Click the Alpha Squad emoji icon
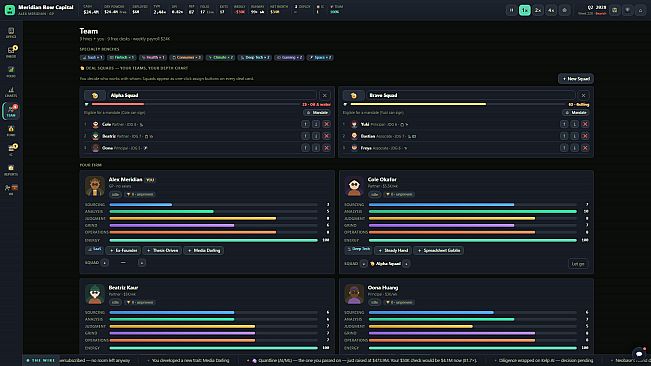 click(95, 95)
